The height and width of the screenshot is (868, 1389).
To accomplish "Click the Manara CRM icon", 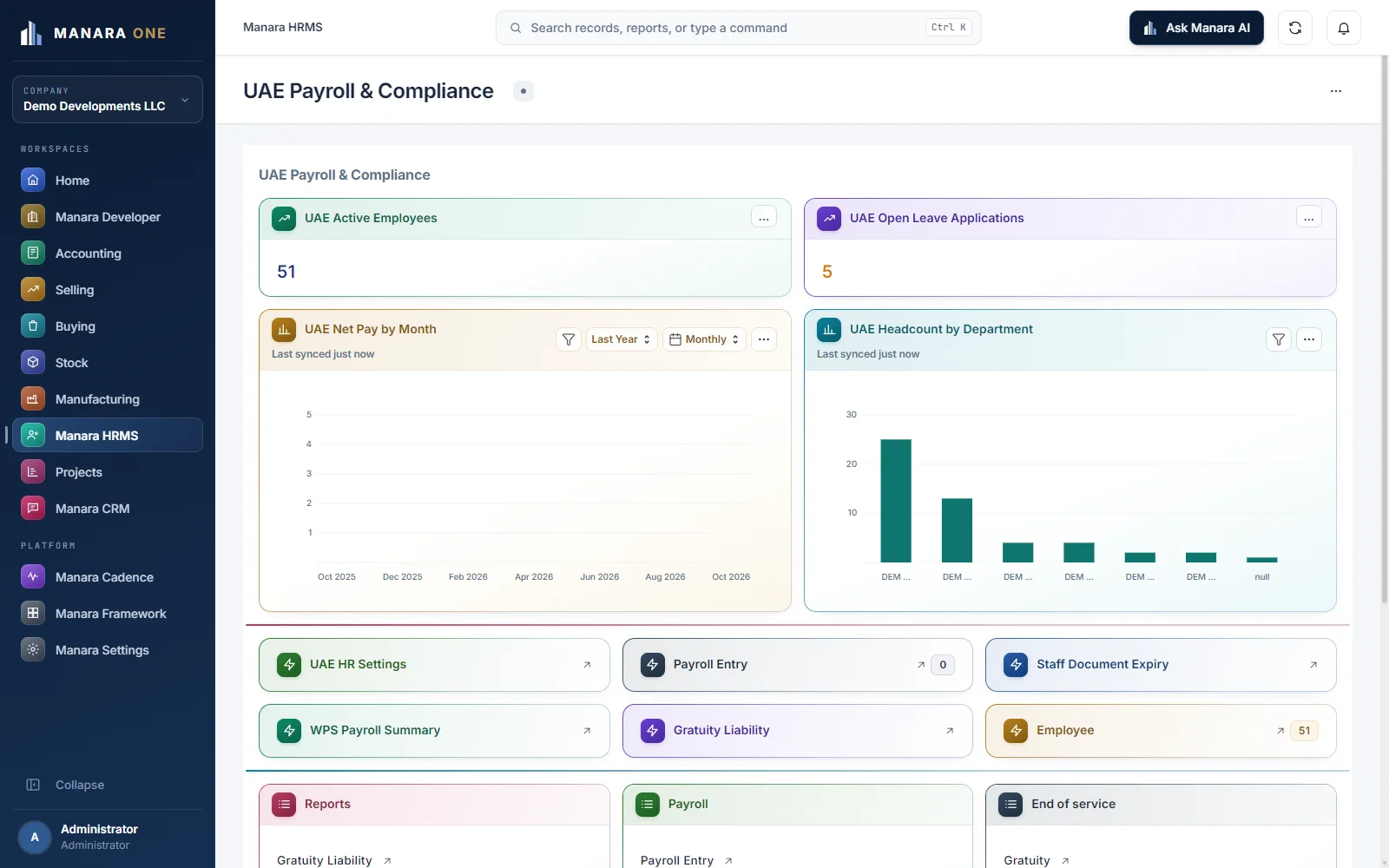I will coord(33,509).
